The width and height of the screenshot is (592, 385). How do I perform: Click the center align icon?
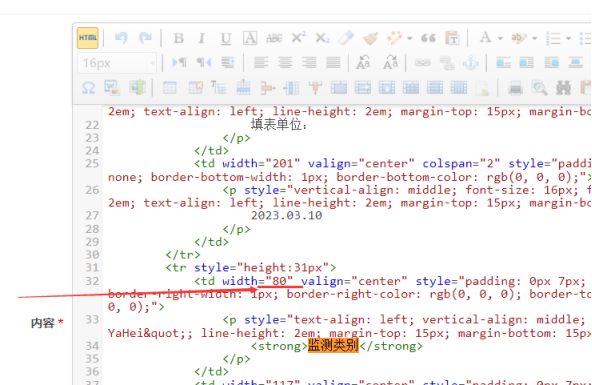point(285,63)
